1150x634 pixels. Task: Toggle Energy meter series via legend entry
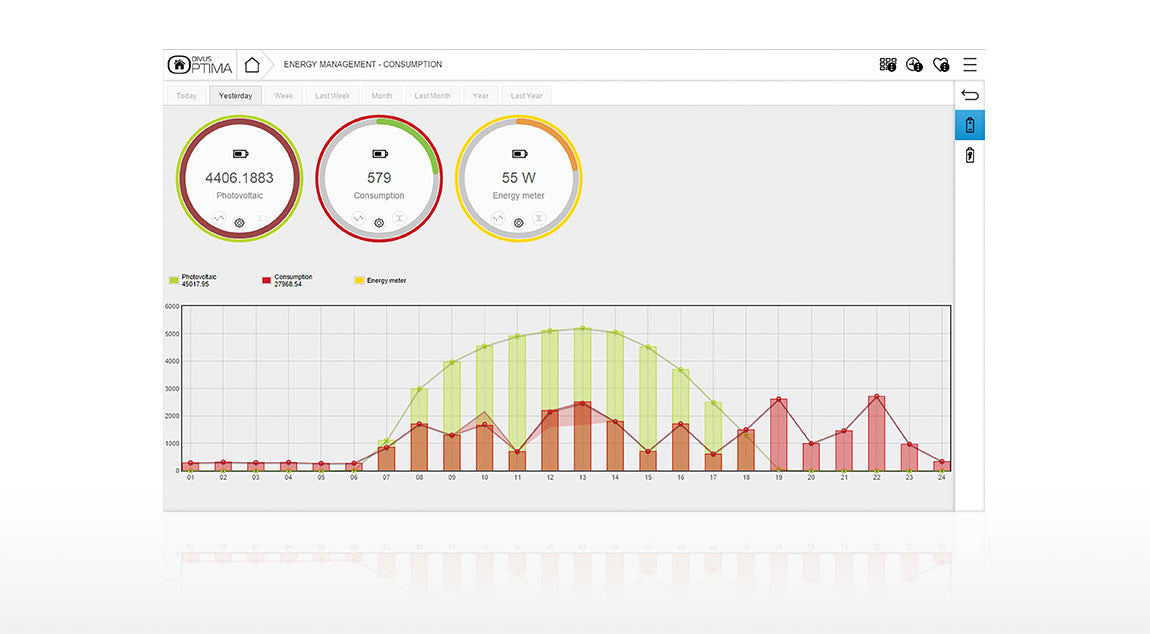pos(380,280)
